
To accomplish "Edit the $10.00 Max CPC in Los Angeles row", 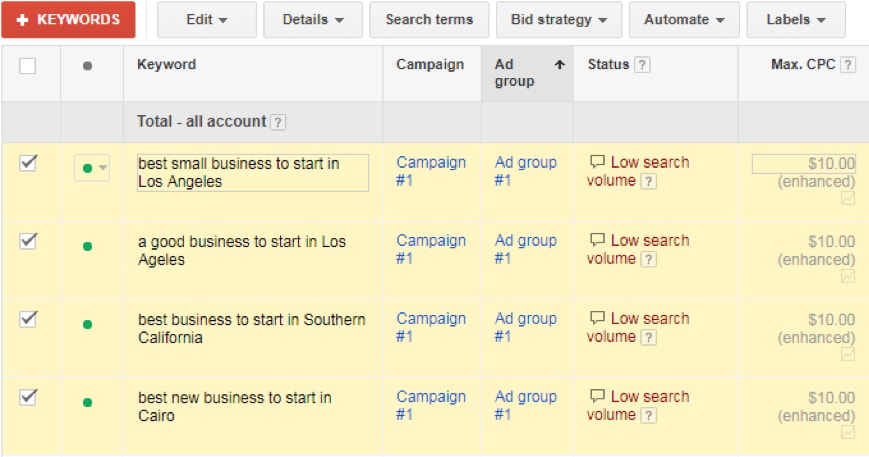I will [804, 163].
